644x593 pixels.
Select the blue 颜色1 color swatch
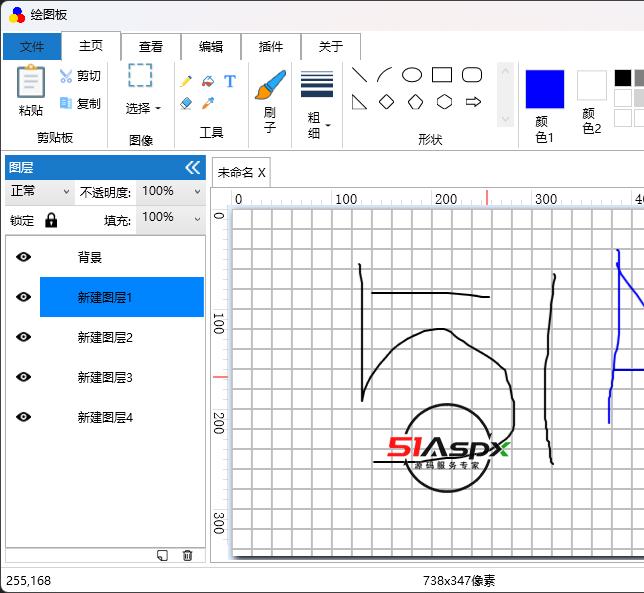pos(545,89)
